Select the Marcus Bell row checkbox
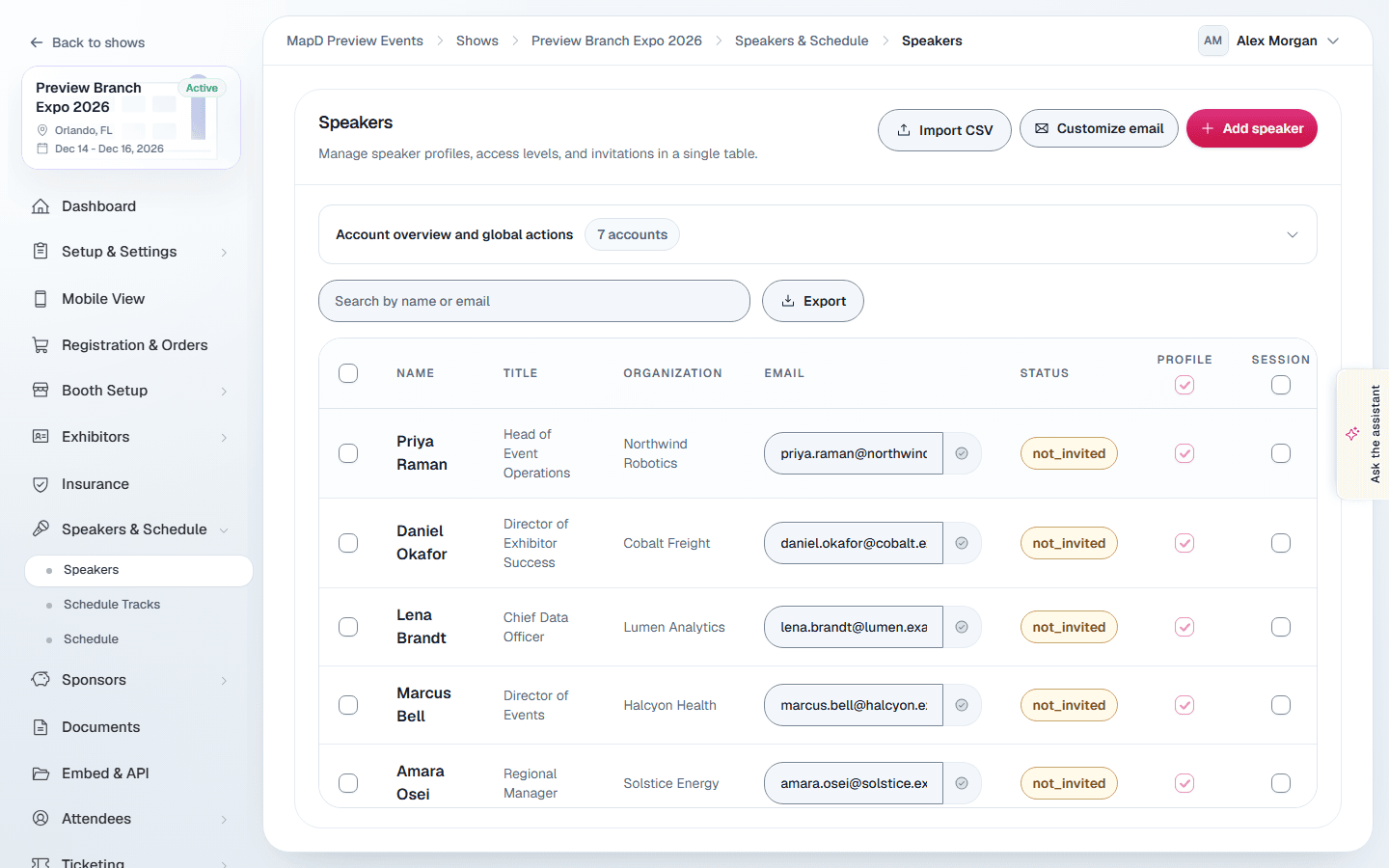 (x=348, y=705)
